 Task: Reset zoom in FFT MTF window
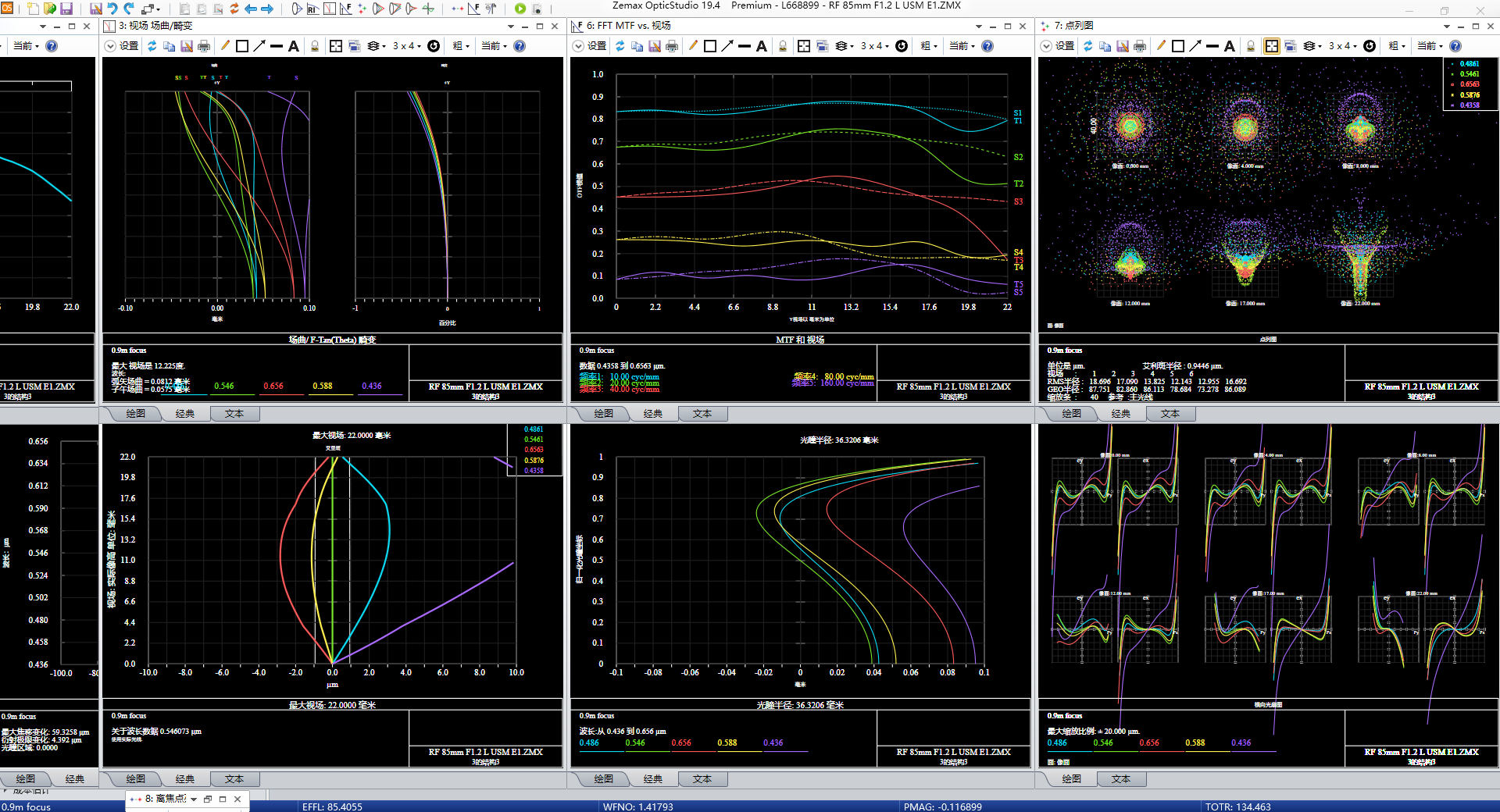(901, 46)
